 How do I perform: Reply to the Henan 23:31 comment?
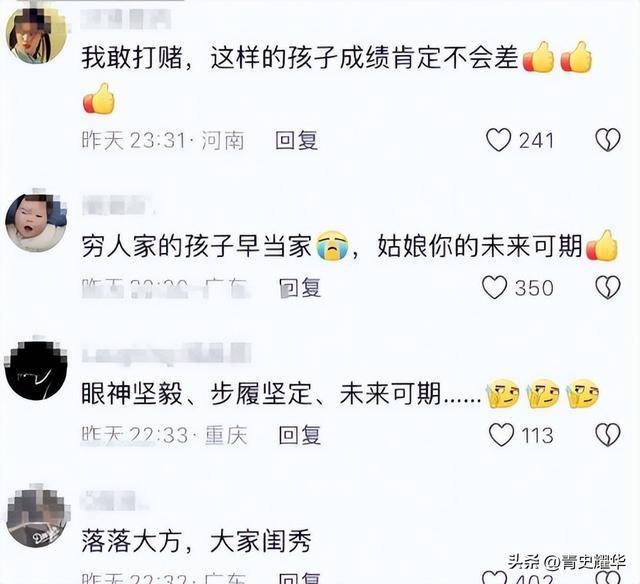pos(296,140)
